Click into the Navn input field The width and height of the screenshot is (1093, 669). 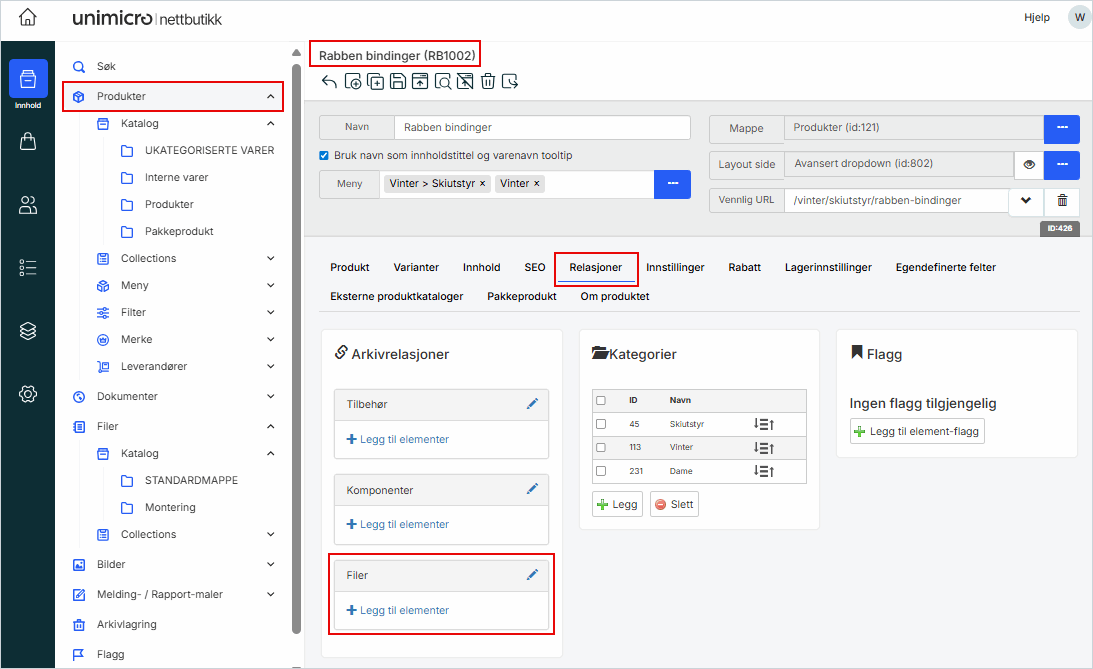coord(541,128)
